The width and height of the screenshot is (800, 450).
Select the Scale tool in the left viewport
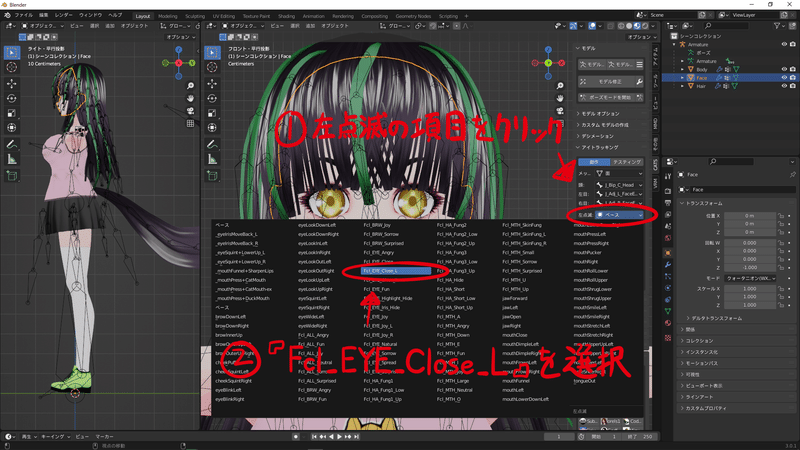pyautogui.click(x=12, y=113)
